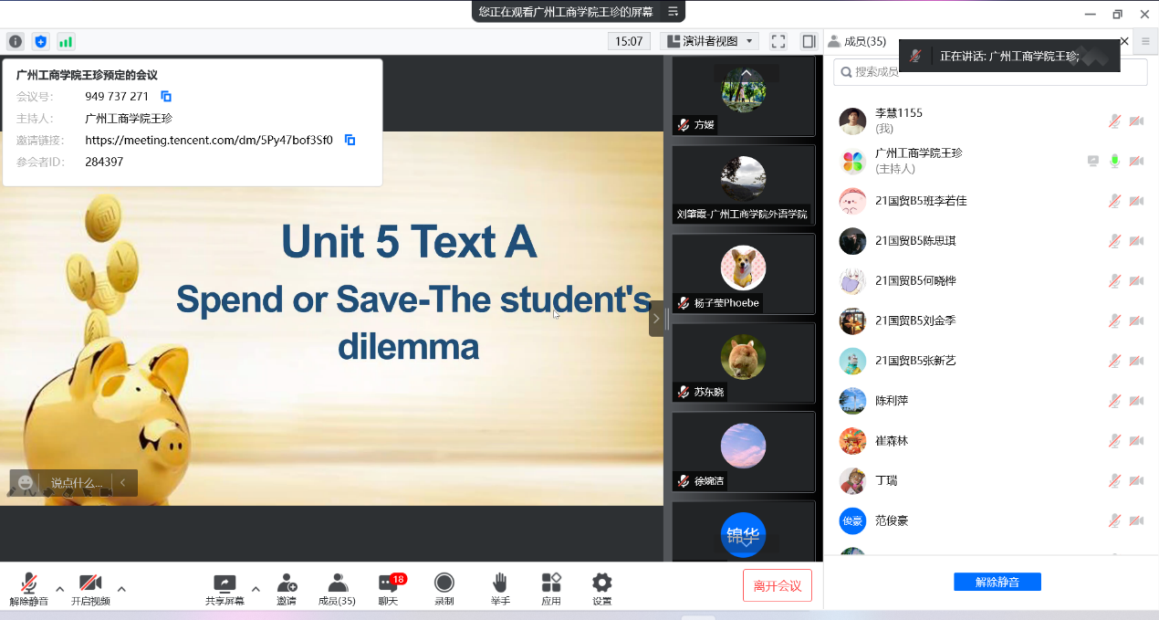Screen dimensions: 1159x620
Task: Open 设置 settings in the toolbar
Action: tap(601, 588)
